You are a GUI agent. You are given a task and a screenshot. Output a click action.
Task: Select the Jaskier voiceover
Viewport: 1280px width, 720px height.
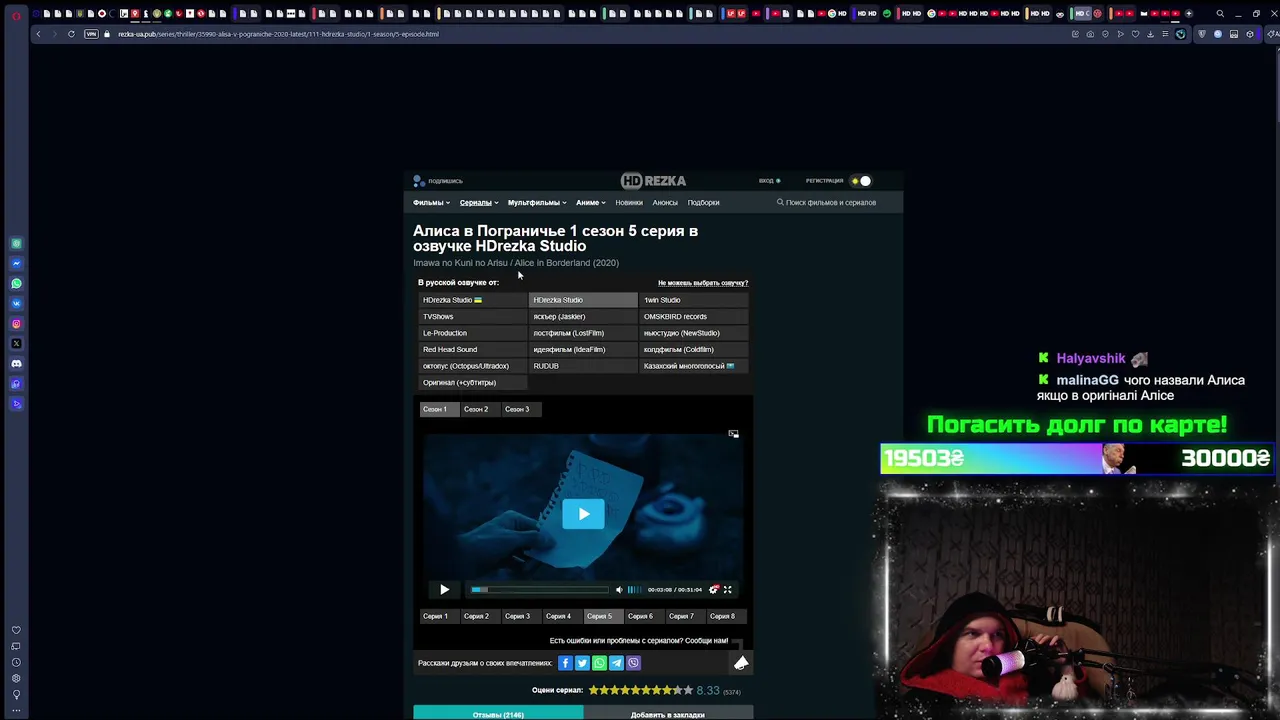(583, 317)
